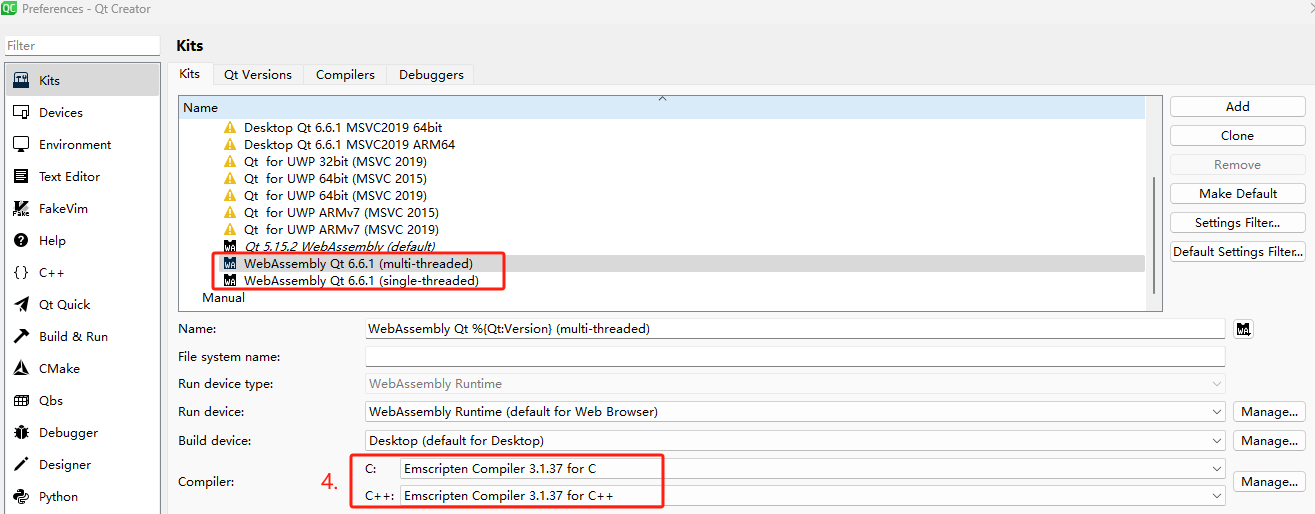Click Manage... button for Build device
This screenshot has width=1315, height=514.
click(x=1270, y=441)
